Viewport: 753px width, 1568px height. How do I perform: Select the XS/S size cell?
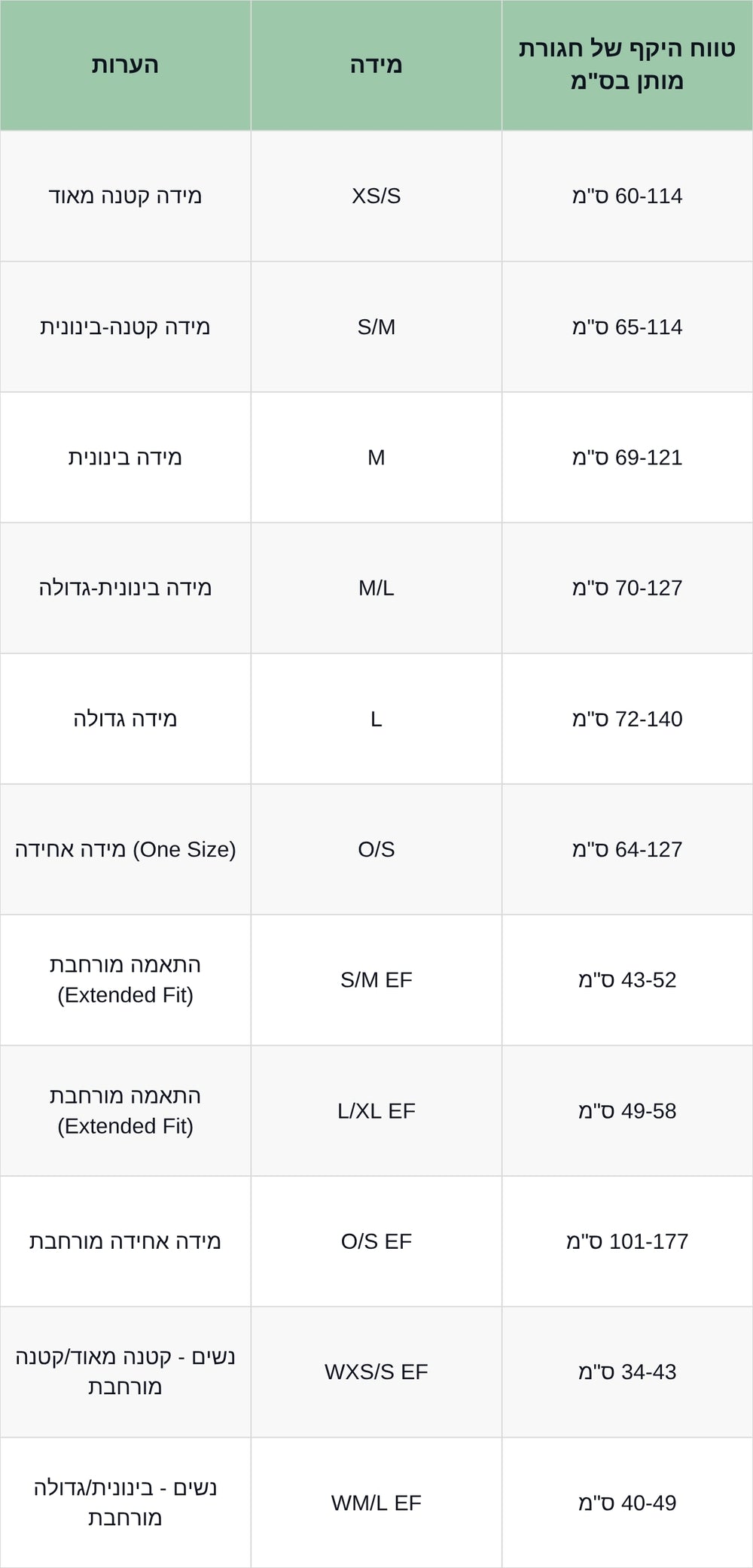376,196
